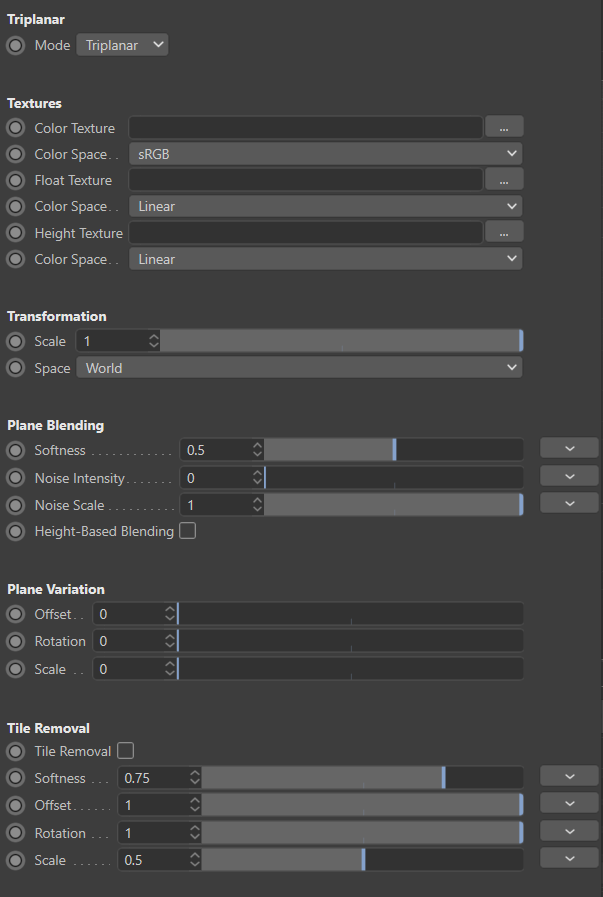
Task: Click the animation dot next to Noise Scale
Action: pyautogui.click(x=16, y=505)
